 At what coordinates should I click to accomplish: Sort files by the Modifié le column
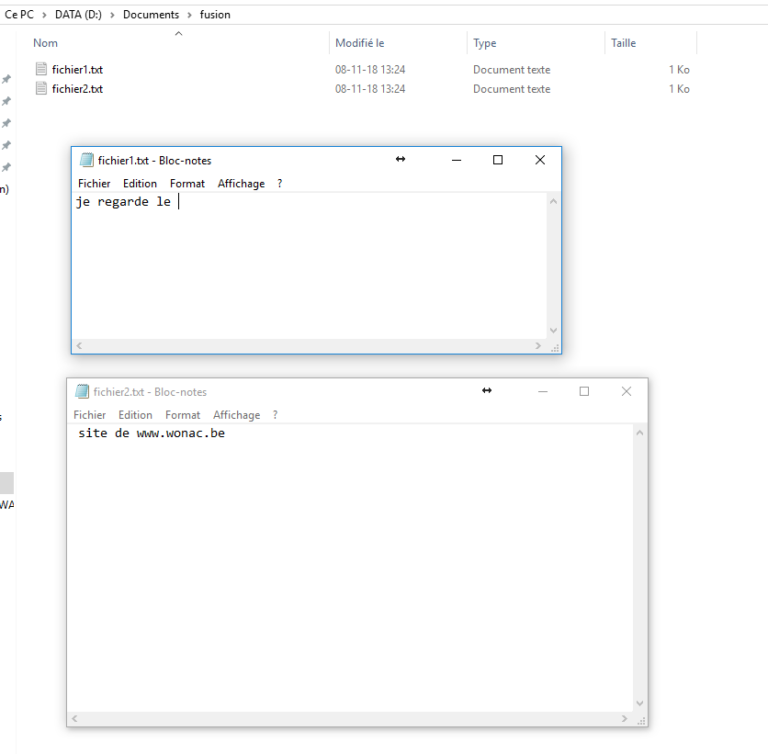[x=360, y=43]
